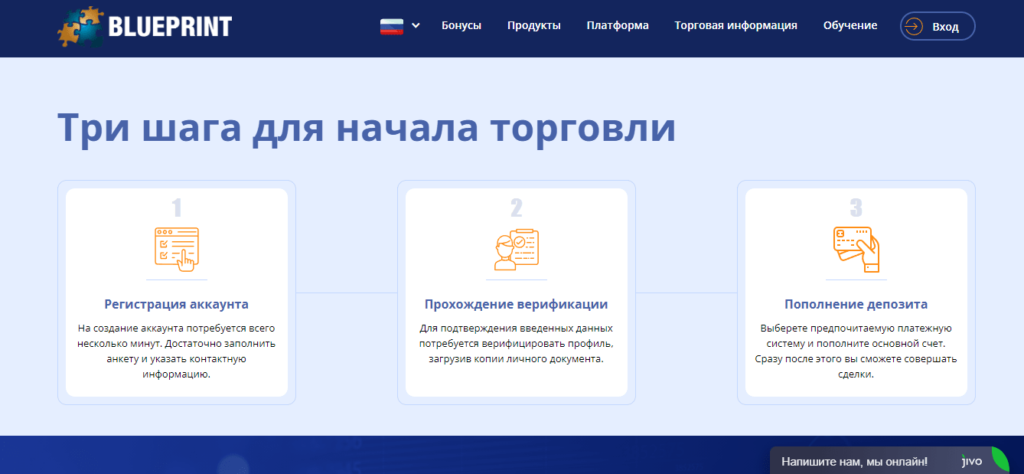Image resolution: width=1024 pixels, height=474 pixels.
Task: Click the BLUEPRINT logo text
Action: [169, 27]
